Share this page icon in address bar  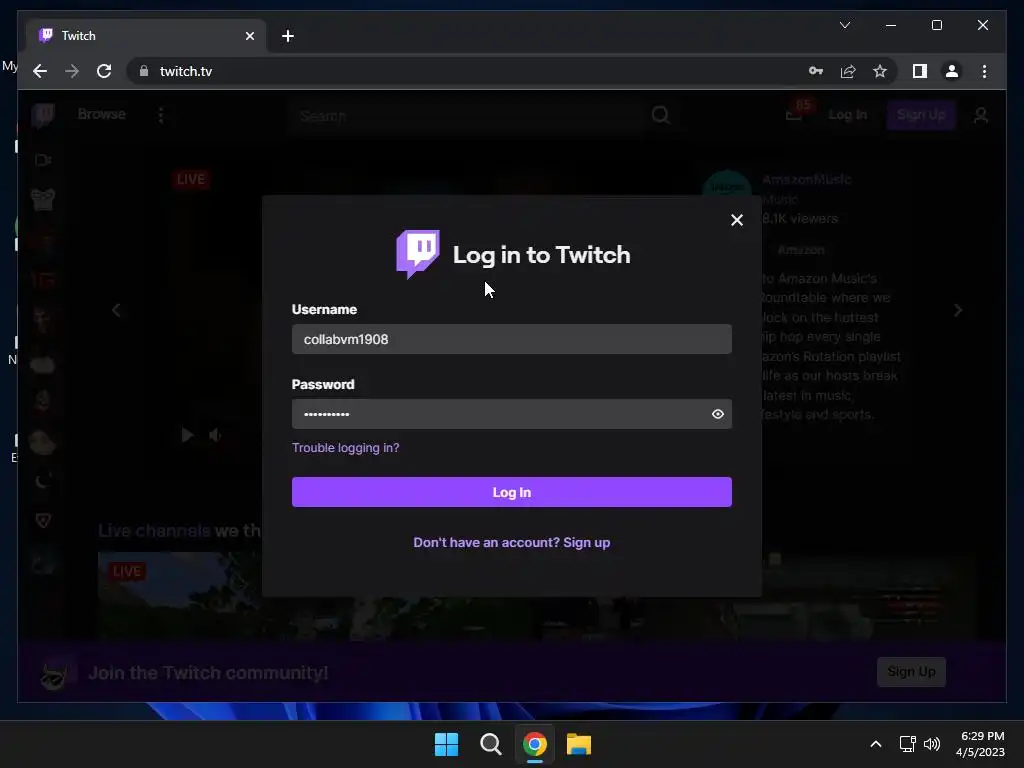(x=848, y=71)
